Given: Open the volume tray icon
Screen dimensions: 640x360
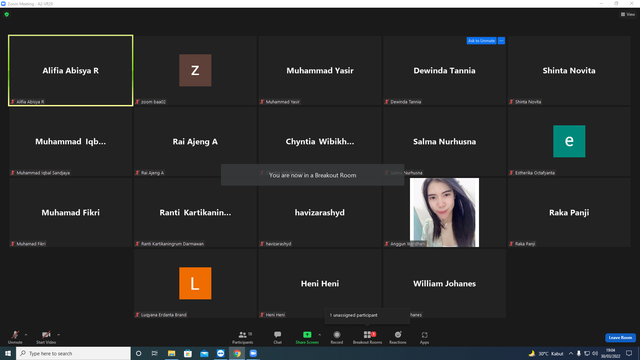Looking at the screenshot, I should [x=595, y=353].
